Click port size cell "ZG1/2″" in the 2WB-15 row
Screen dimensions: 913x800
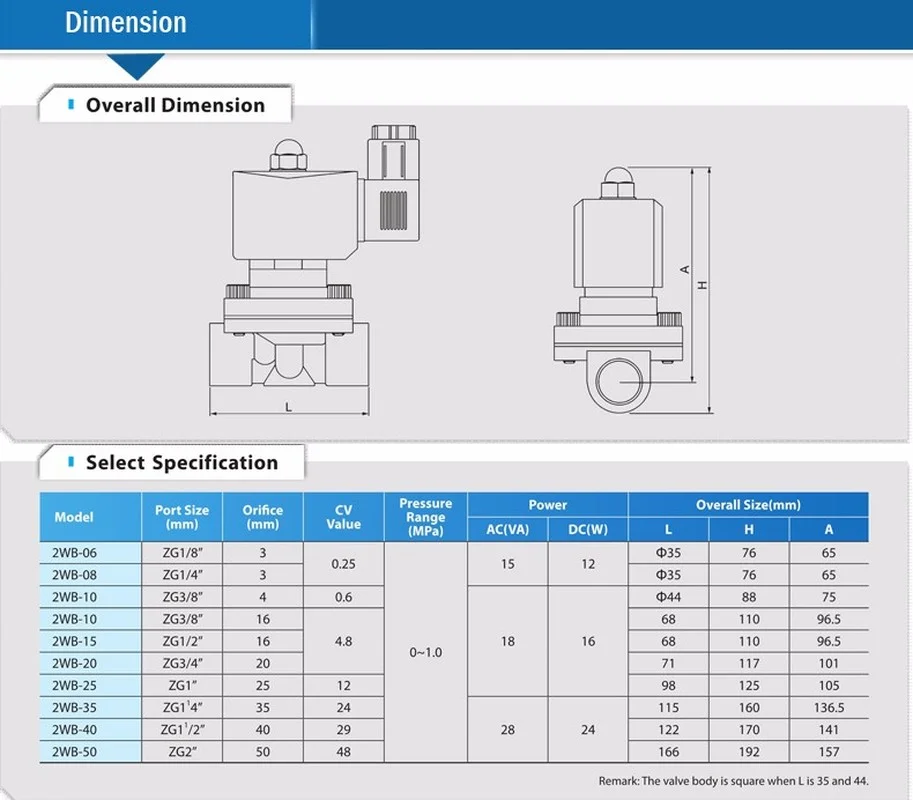click(x=182, y=641)
